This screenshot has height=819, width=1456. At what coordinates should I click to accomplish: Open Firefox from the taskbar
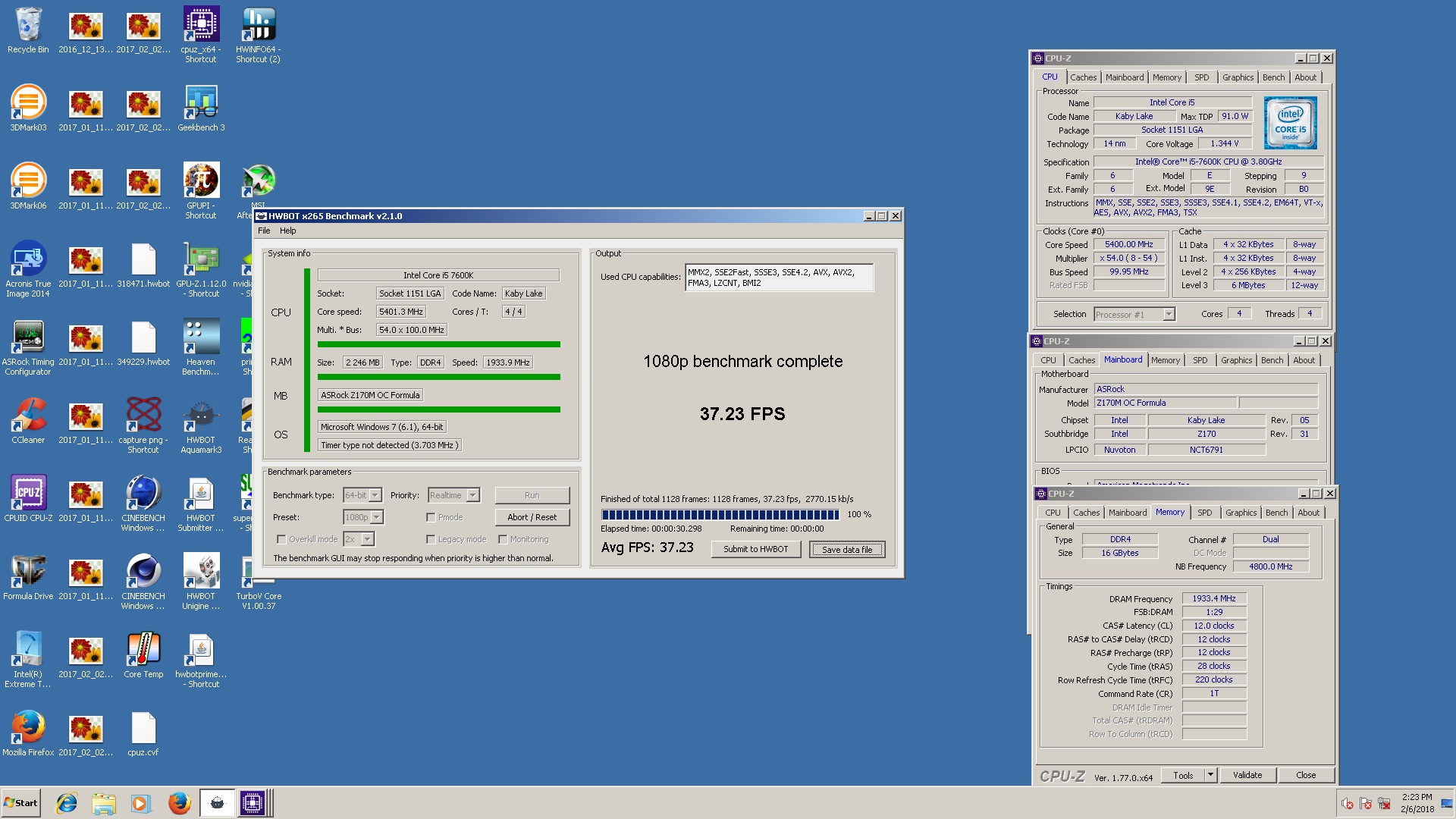[x=179, y=803]
